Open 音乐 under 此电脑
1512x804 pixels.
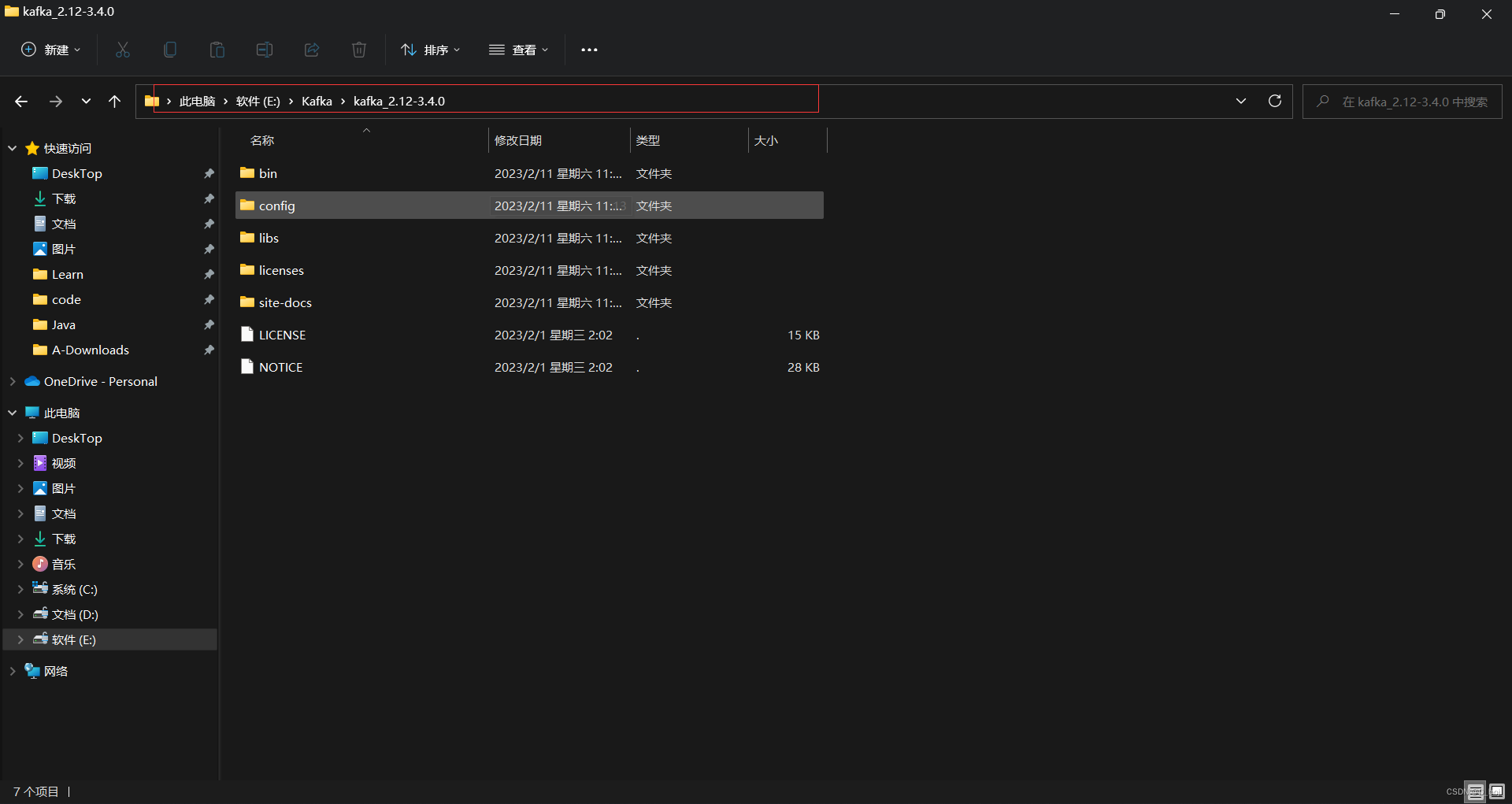pos(63,564)
